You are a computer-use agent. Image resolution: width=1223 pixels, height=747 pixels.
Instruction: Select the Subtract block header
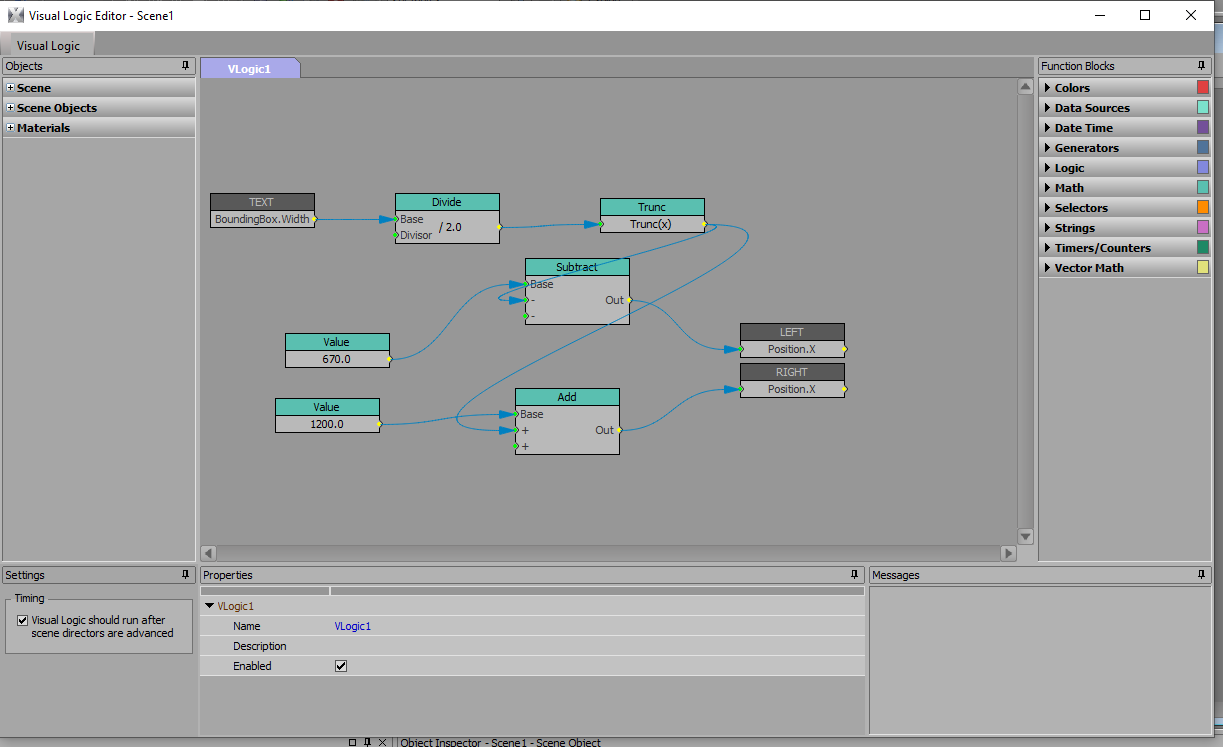click(x=577, y=267)
